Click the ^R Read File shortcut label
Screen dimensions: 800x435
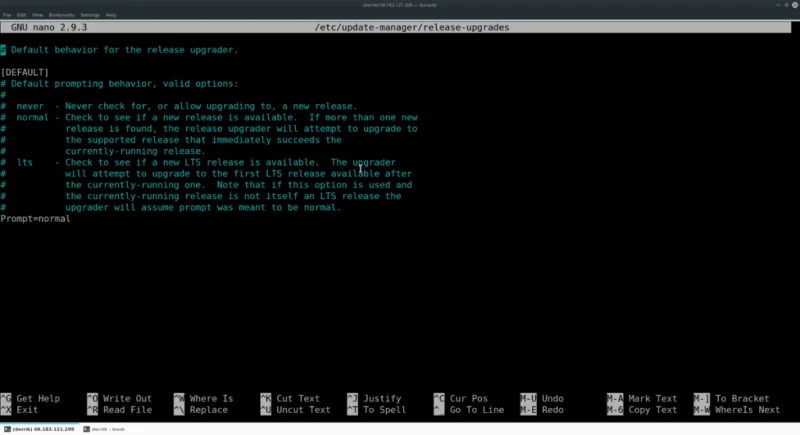tap(119, 410)
